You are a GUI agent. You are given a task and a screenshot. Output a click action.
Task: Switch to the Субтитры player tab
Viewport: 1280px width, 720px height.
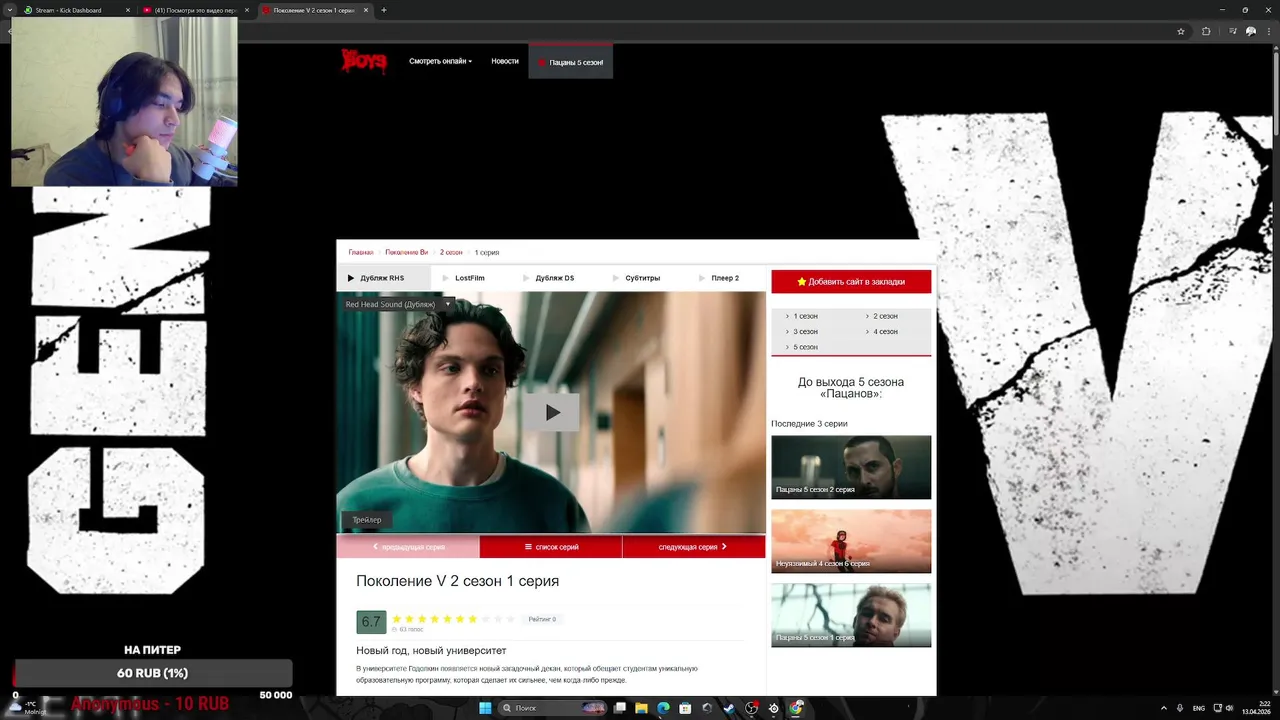point(642,278)
